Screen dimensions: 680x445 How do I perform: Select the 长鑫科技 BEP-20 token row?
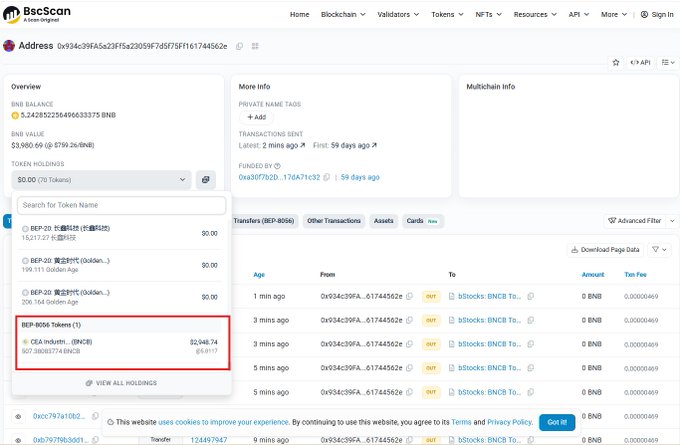[x=119, y=233]
